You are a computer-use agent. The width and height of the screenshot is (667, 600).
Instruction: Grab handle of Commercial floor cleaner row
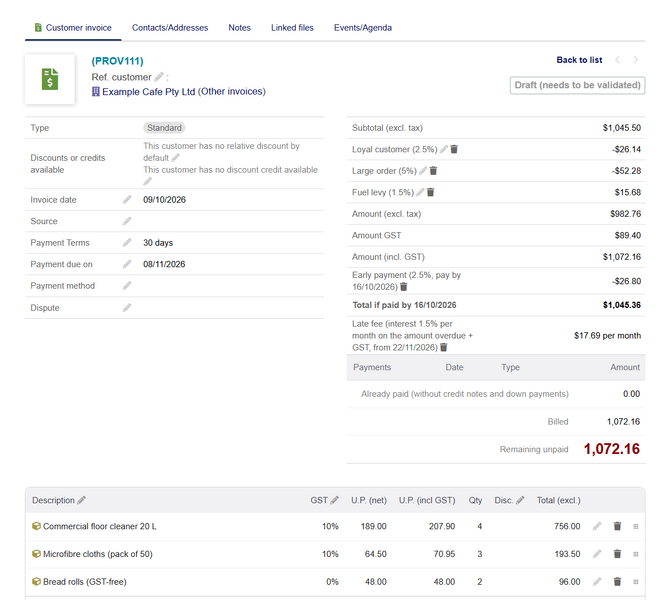coord(636,526)
